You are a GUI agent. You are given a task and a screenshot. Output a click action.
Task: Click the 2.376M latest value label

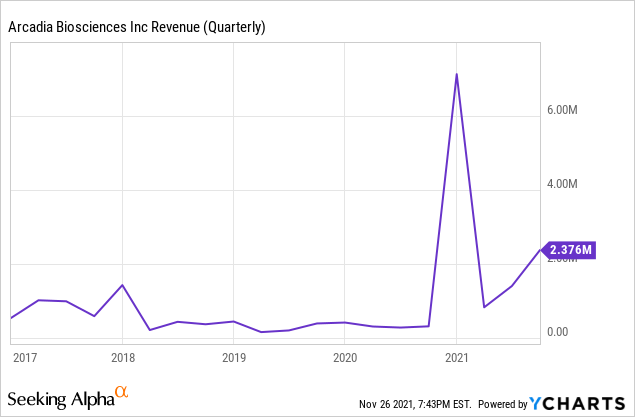[x=568, y=250]
